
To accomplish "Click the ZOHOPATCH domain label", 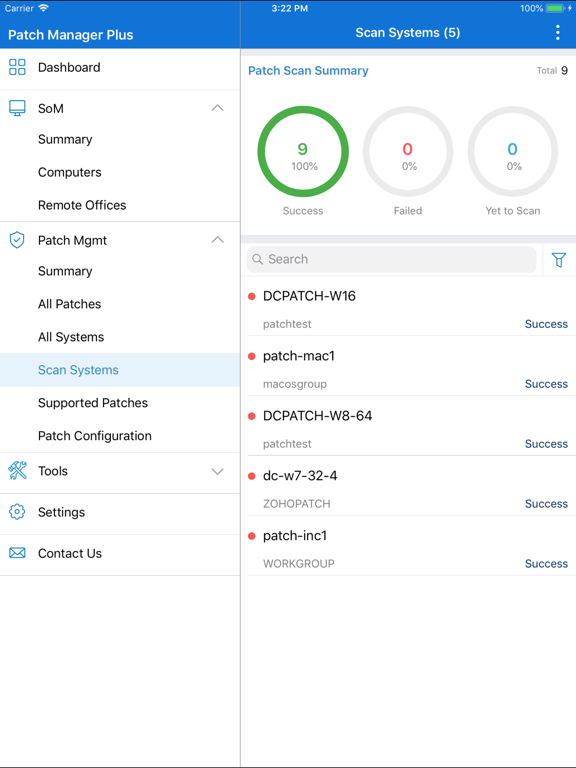I will point(297,504).
